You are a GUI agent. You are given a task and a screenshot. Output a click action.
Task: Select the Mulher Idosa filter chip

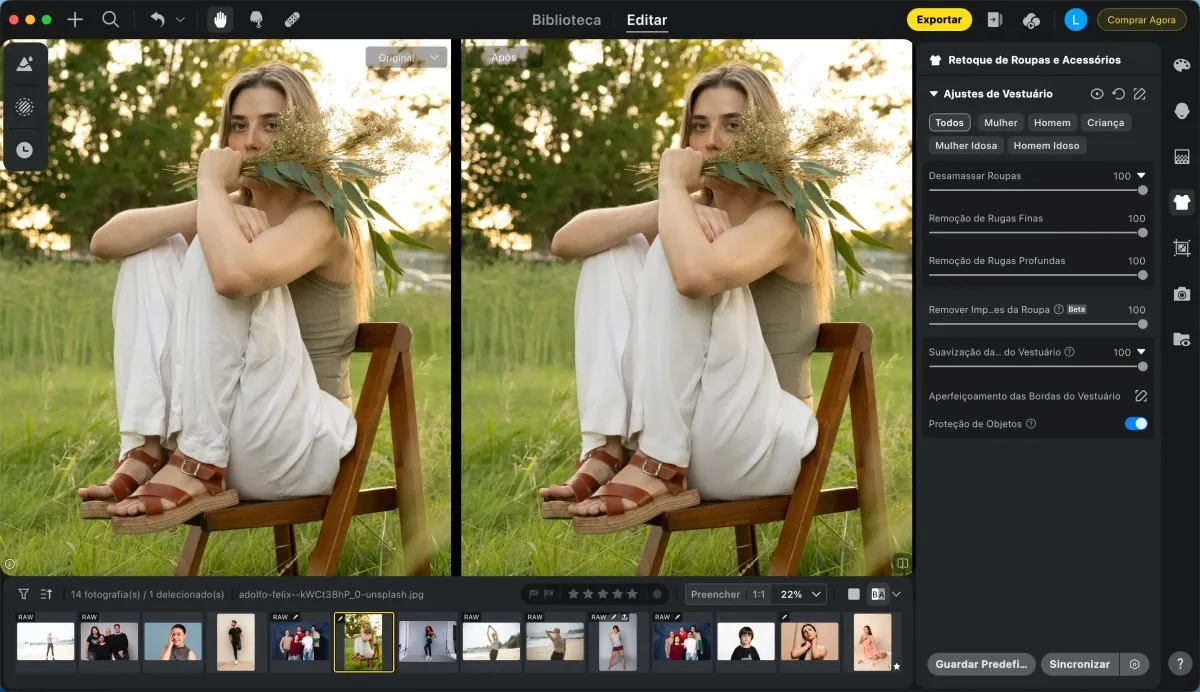click(x=966, y=146)
